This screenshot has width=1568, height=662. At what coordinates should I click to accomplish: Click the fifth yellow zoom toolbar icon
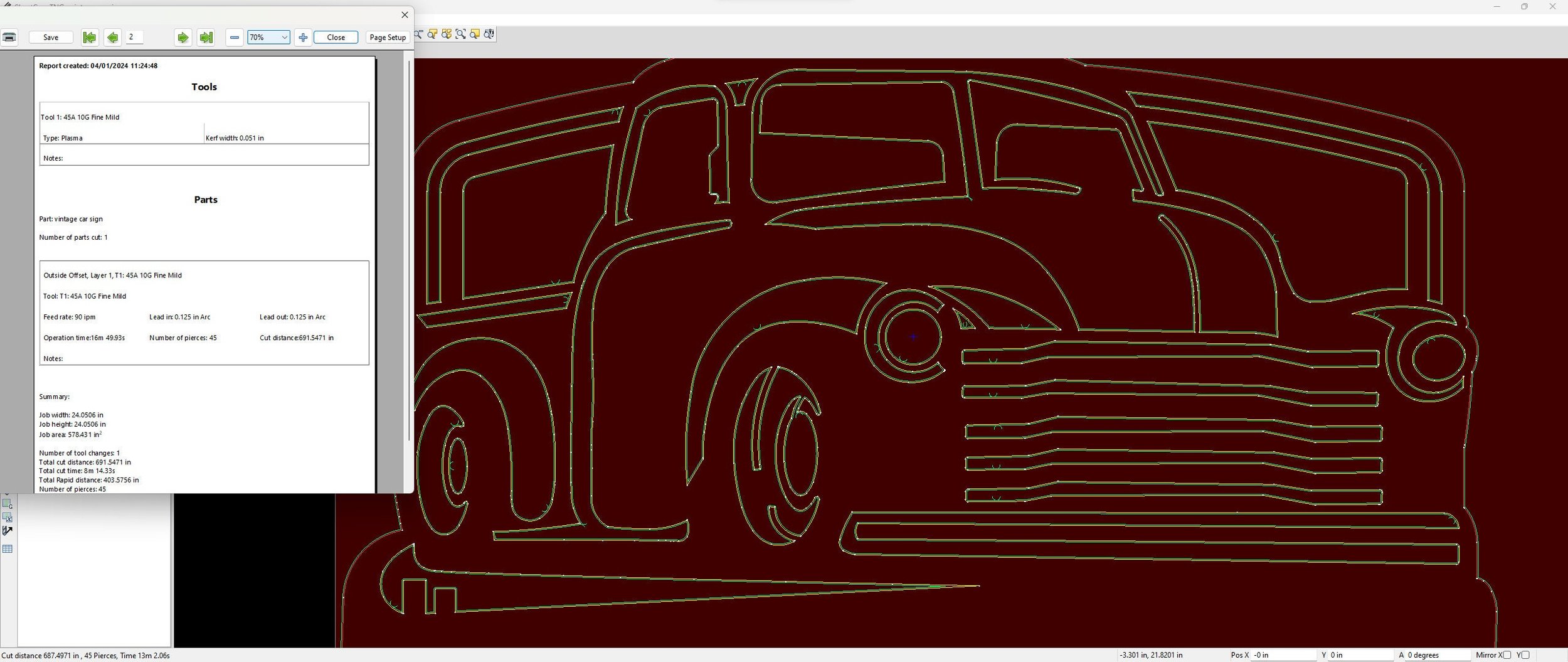475,34
